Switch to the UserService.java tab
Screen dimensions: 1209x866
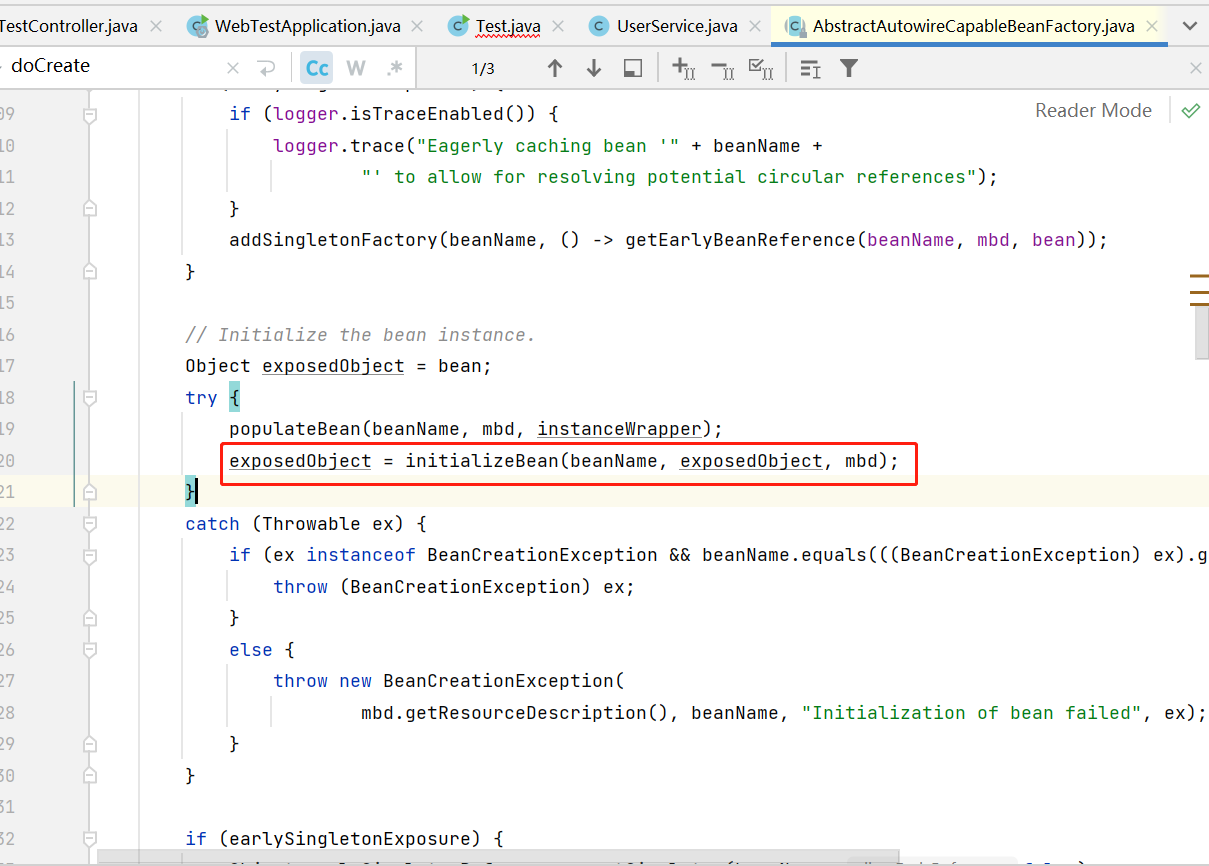pyautogui.click(x=675, y=26)
